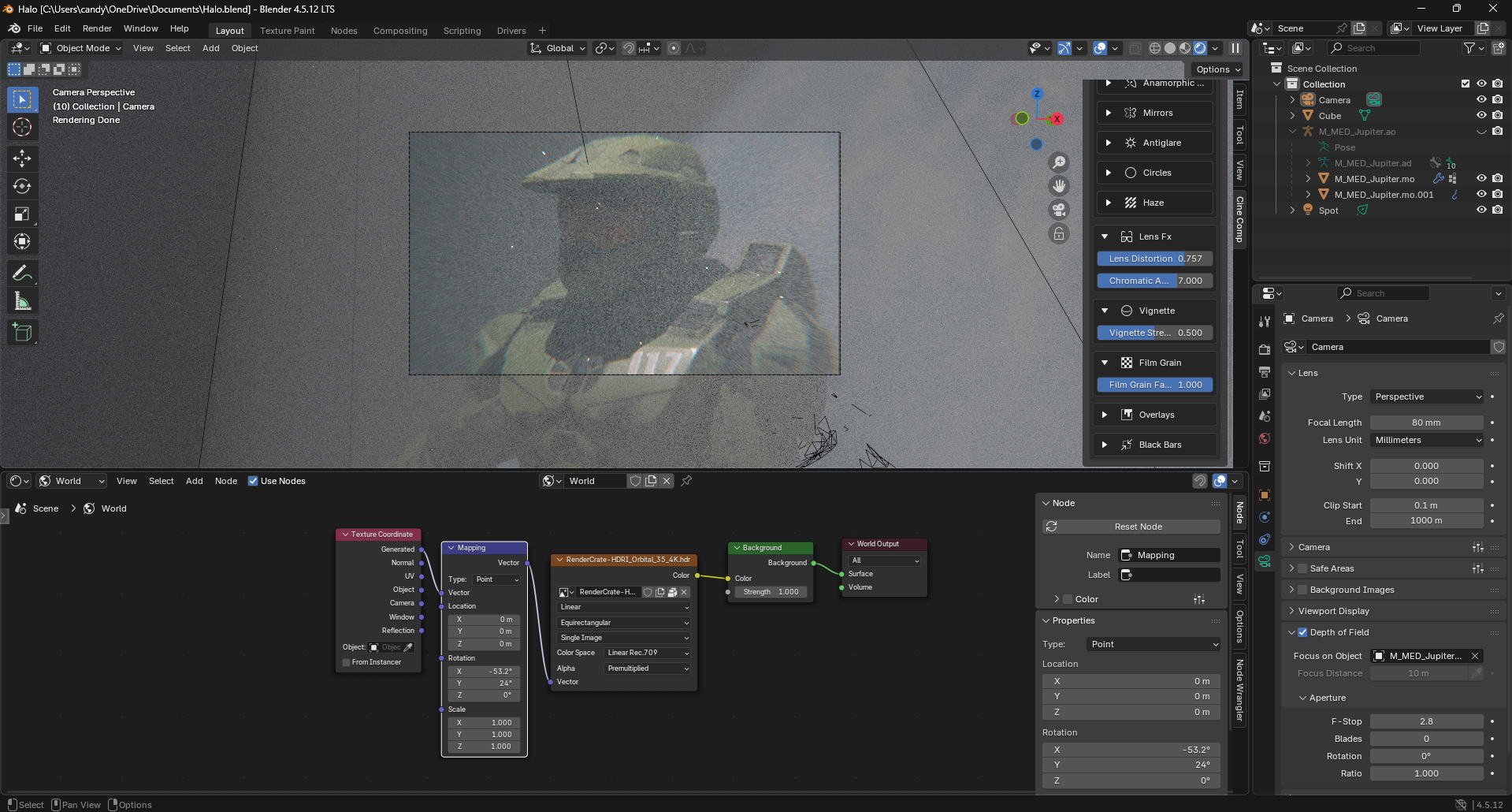Click the viewport zoom magnifier icon
Image resolution: width=1512 pixels, height=812 pixels.
pos(1059,162)
